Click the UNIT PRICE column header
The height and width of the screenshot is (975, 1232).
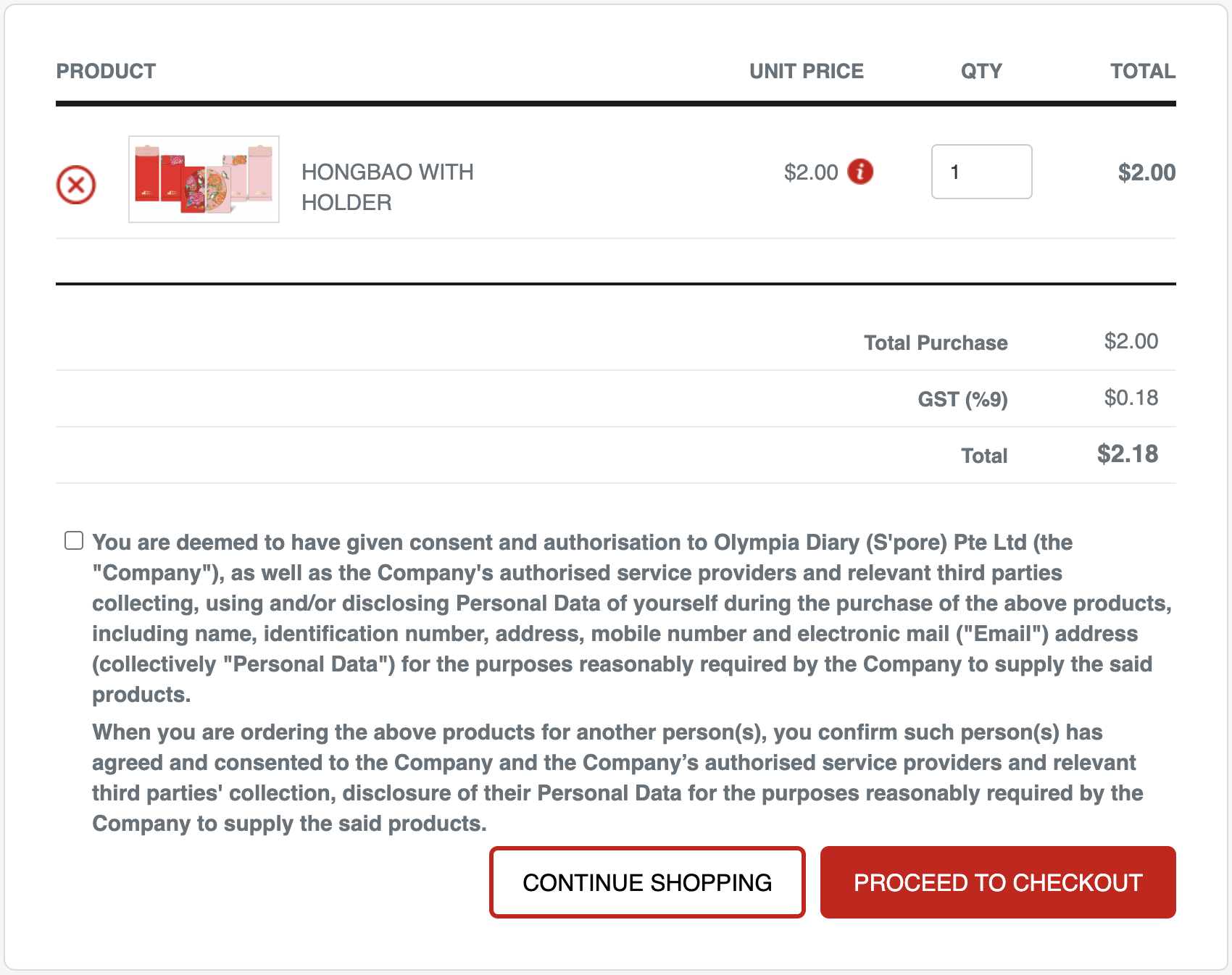[x=806, y=71]
